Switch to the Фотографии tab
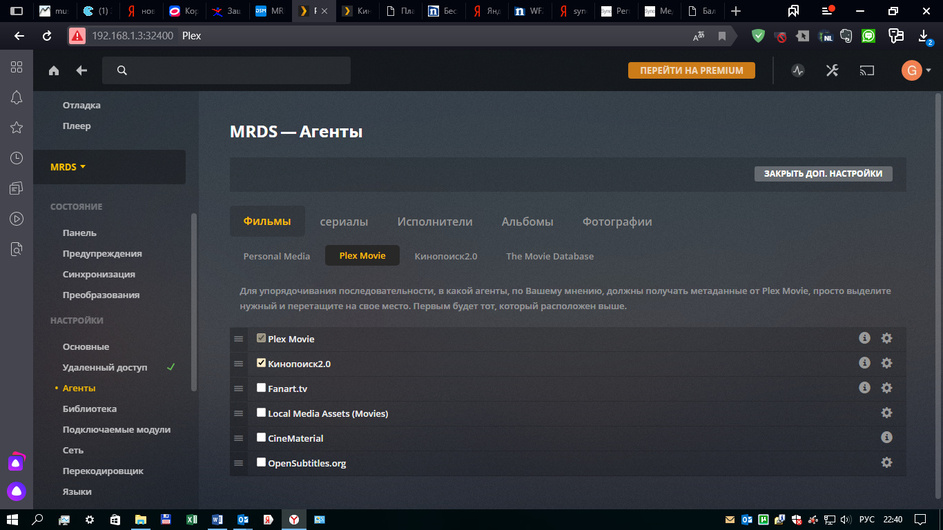The height and width of the screenshot is (530, 943). pos(617,221)
